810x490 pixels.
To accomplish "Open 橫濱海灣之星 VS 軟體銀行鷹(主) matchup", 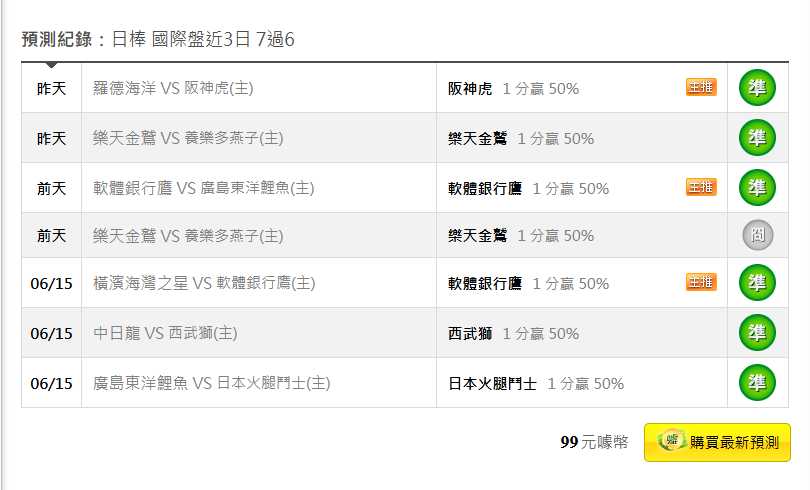I will click(204, 283).
